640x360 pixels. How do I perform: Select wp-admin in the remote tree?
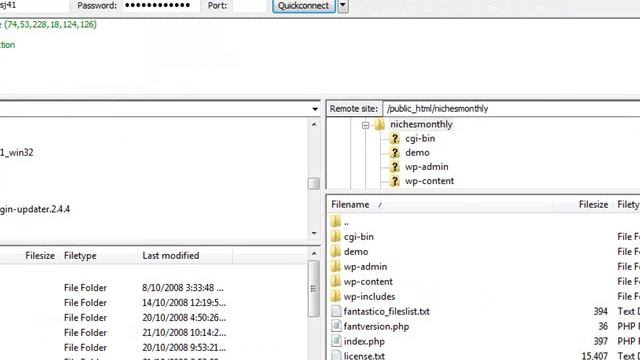(427, 167)
